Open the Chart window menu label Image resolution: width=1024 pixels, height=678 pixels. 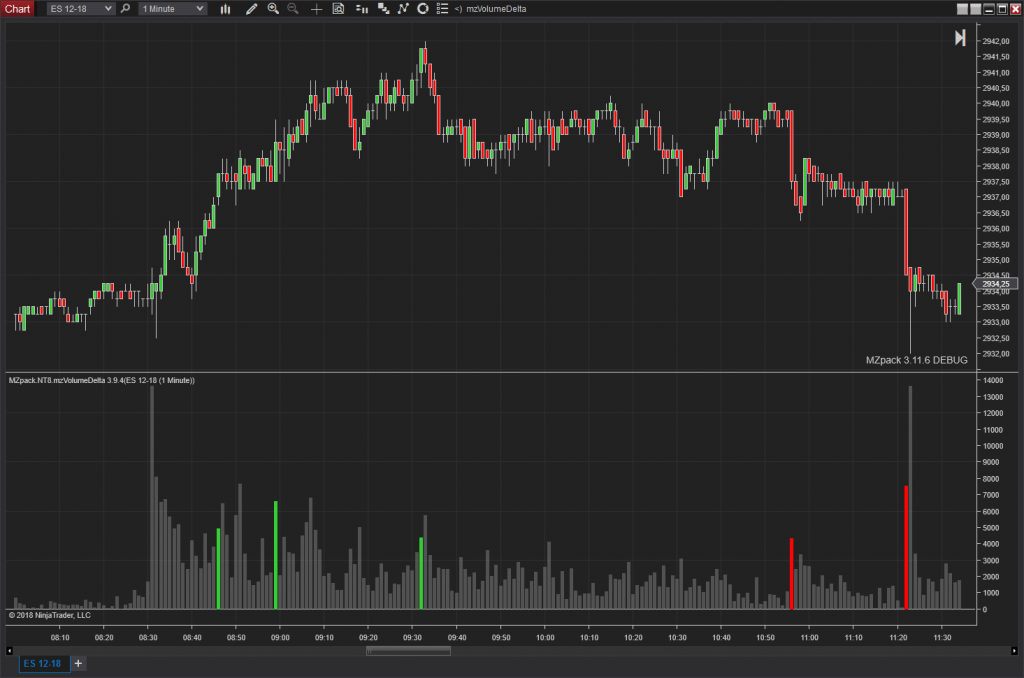pyautogui.click(x=17, y=8)
